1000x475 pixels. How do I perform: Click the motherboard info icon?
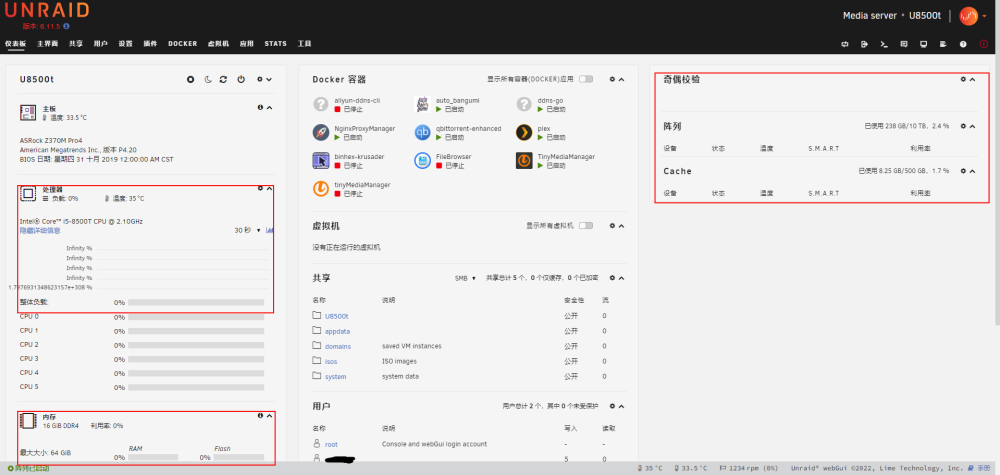260,108
